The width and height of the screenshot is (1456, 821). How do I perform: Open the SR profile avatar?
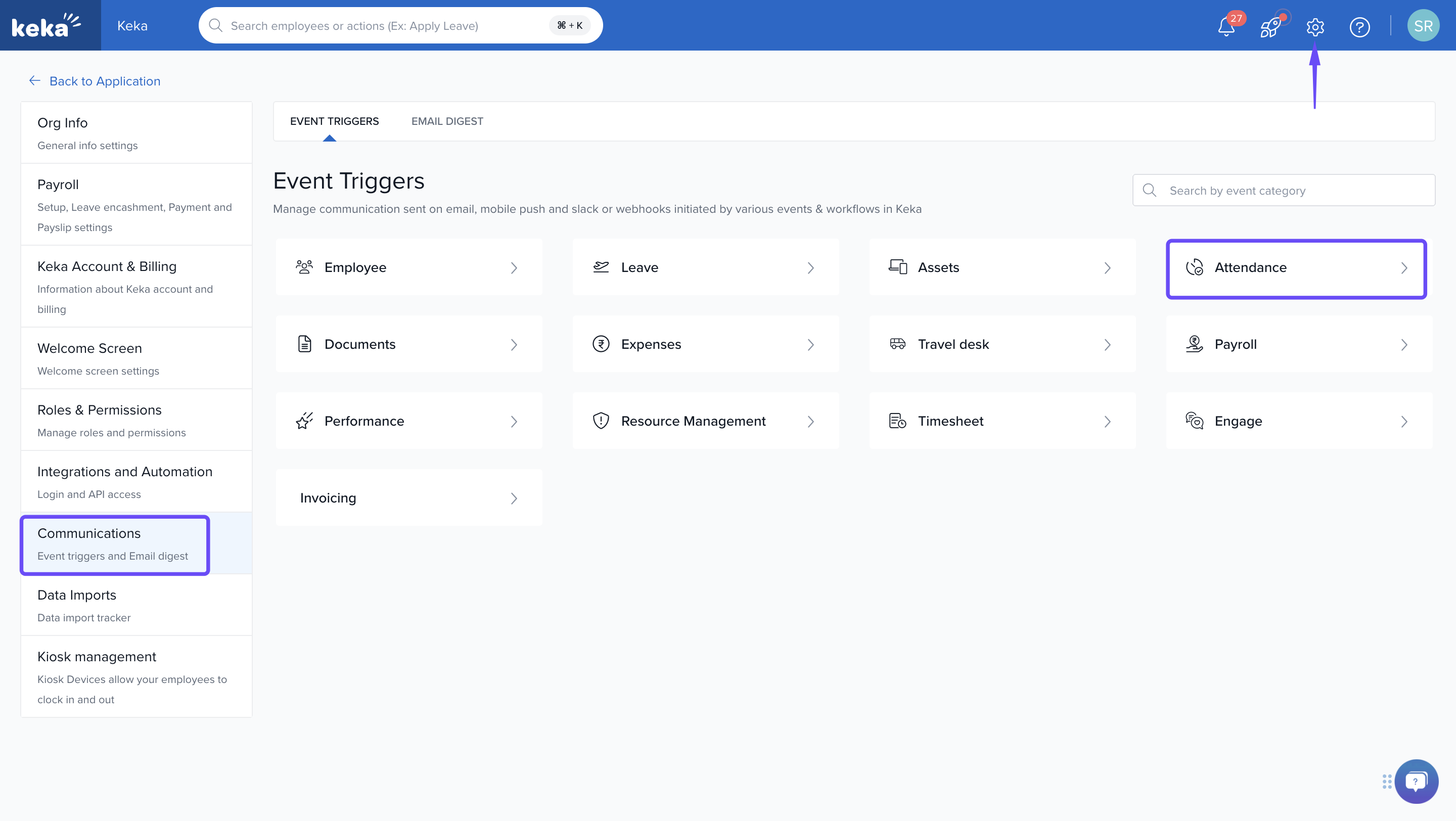(x=1423, y=26)
